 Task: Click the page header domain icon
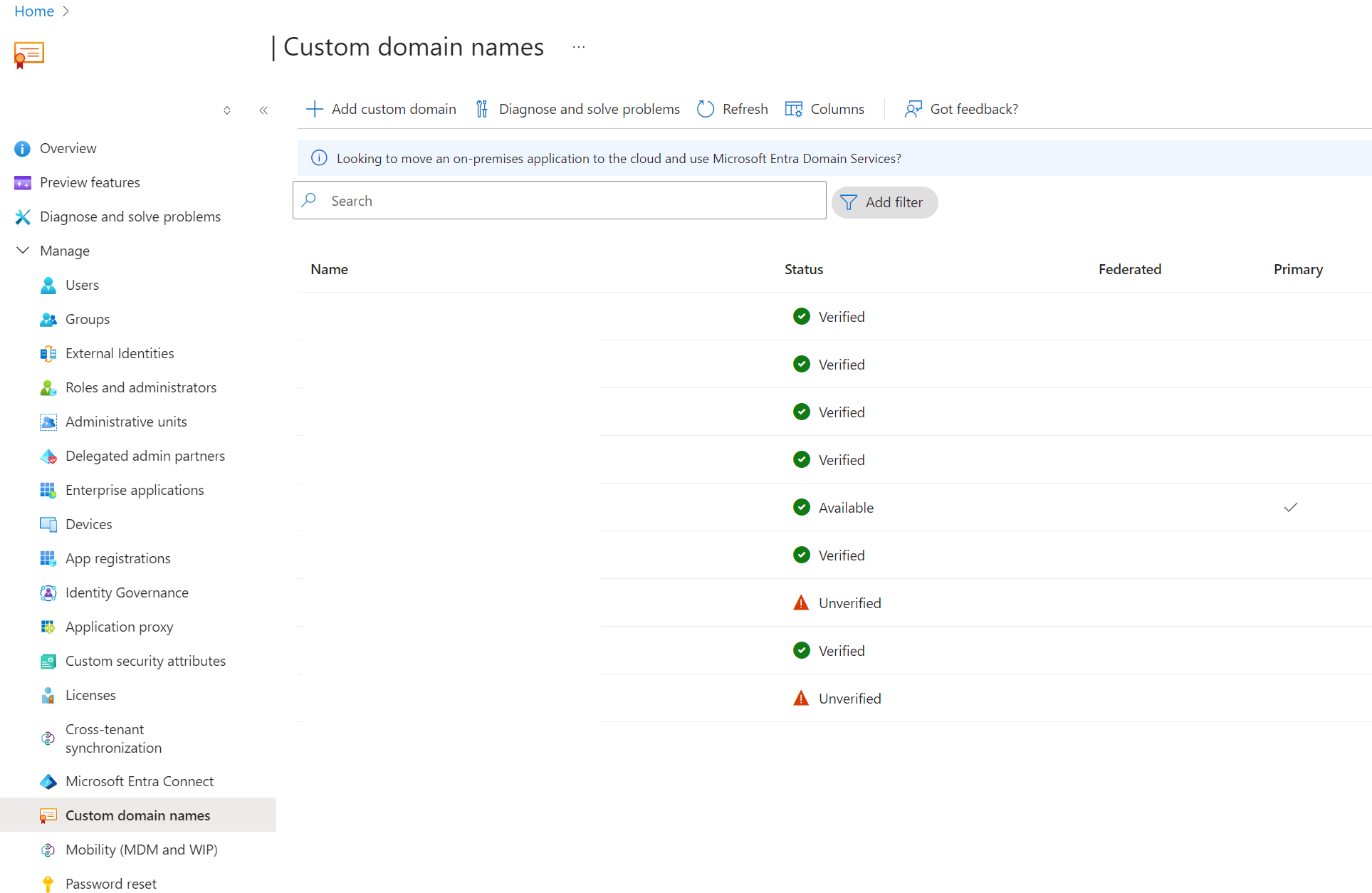(x=29, y=55)
